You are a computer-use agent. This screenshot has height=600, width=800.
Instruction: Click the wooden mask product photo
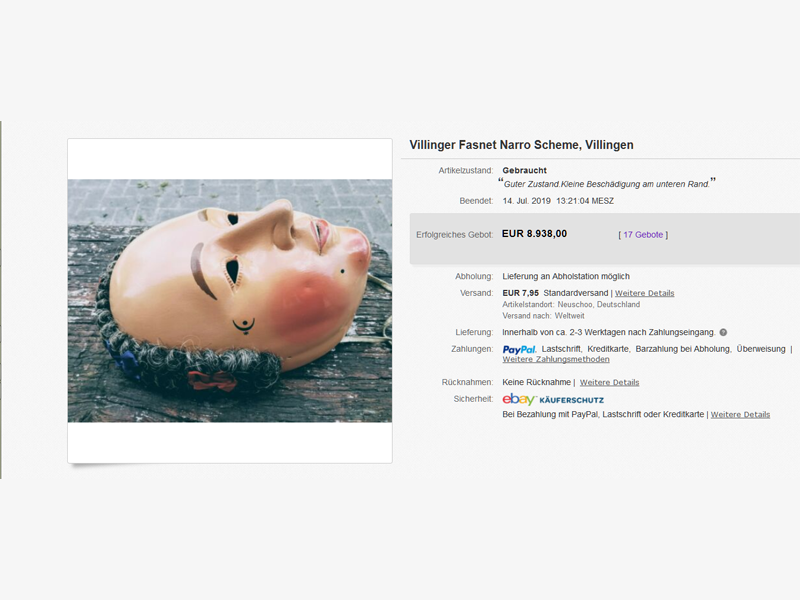pos(230,301)
